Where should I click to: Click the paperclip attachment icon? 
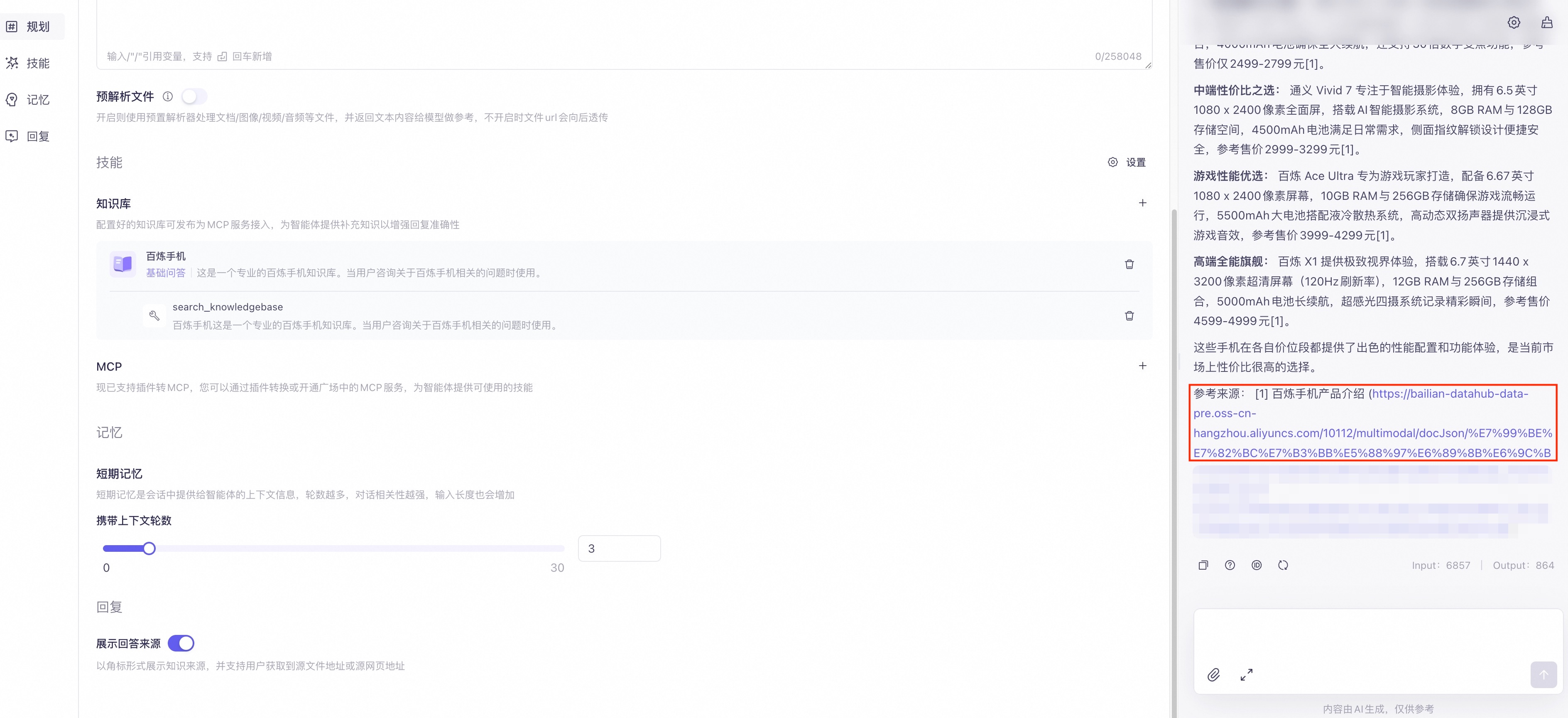point(1213,675)
